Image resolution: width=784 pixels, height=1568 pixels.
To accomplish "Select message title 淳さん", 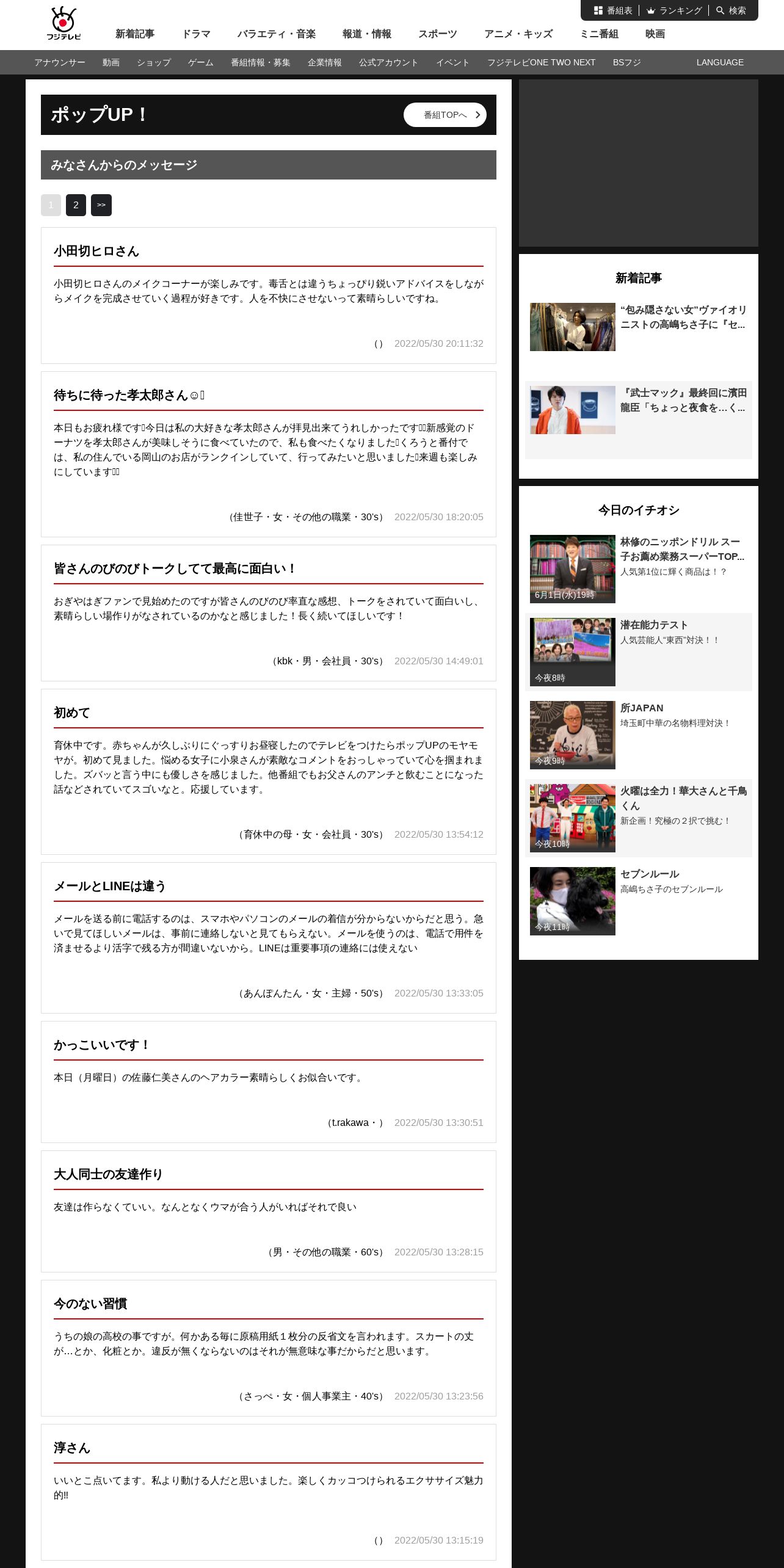I will pyautogui.click(x=72, y=1448).
